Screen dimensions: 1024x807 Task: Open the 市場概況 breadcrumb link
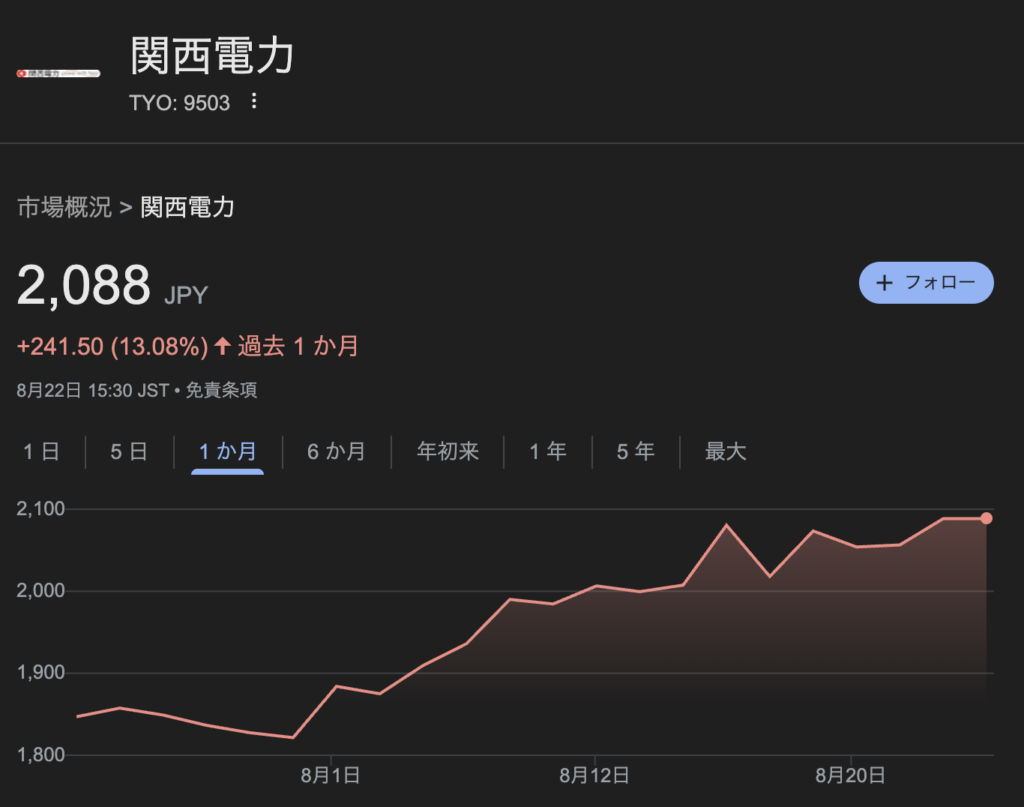click(x=64, y=207)
